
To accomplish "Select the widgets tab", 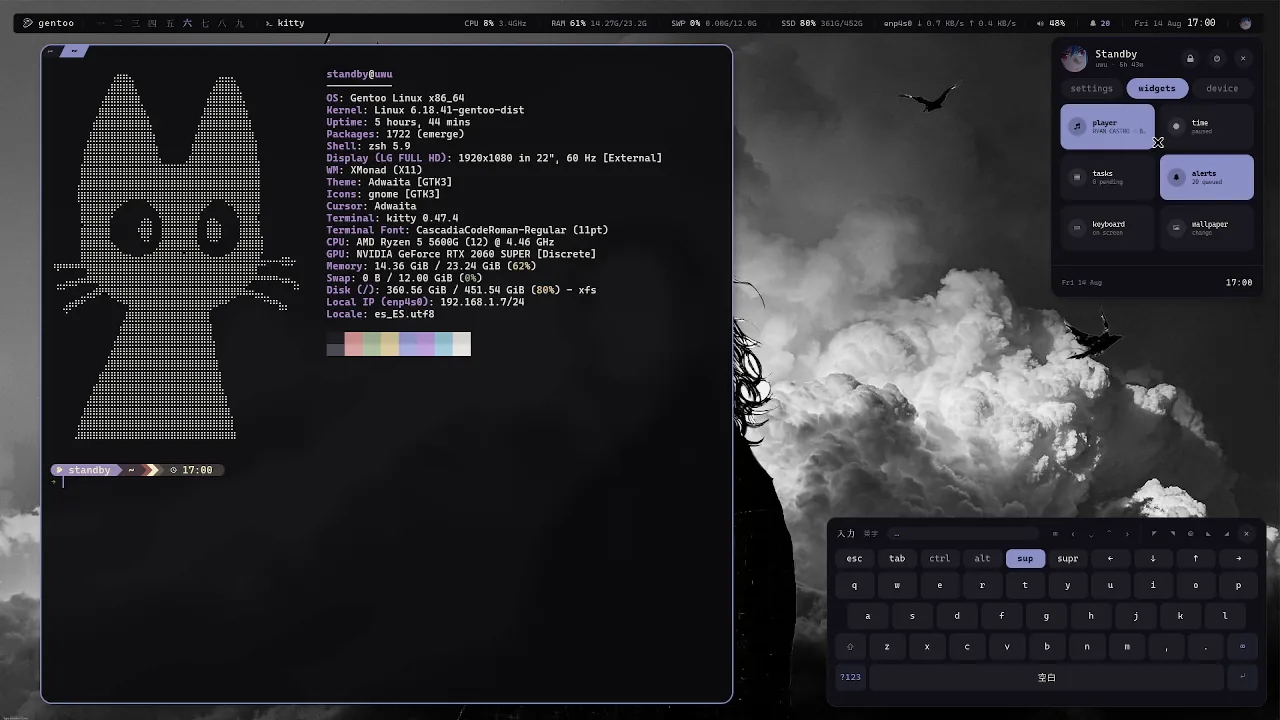I will click(1157, 88).
